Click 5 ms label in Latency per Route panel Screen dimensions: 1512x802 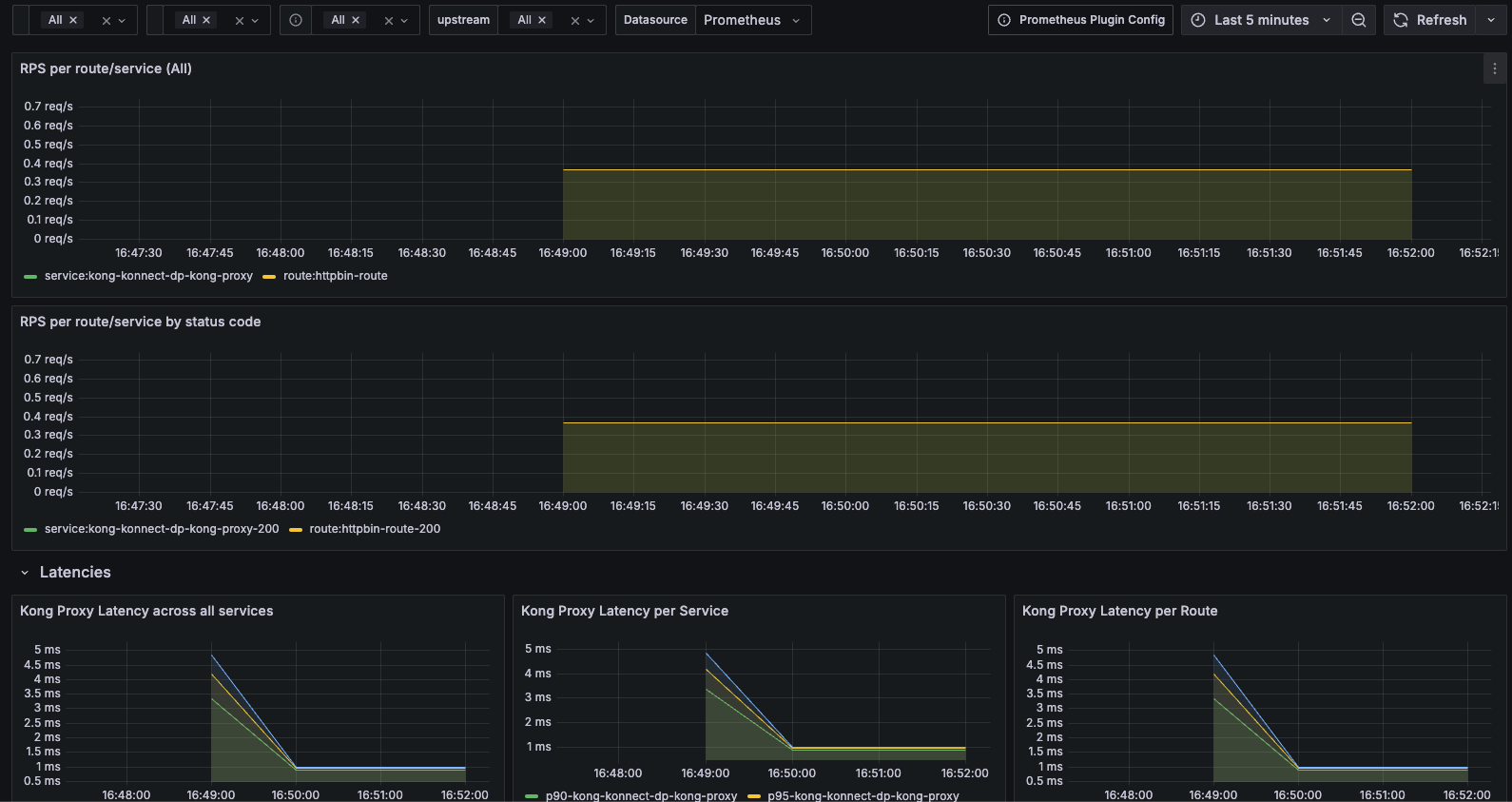1050,650
